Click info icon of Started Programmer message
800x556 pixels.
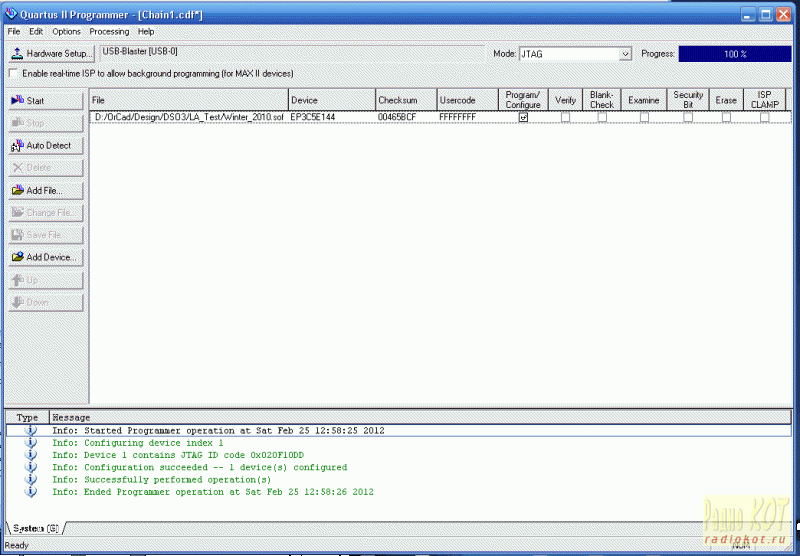31,431
